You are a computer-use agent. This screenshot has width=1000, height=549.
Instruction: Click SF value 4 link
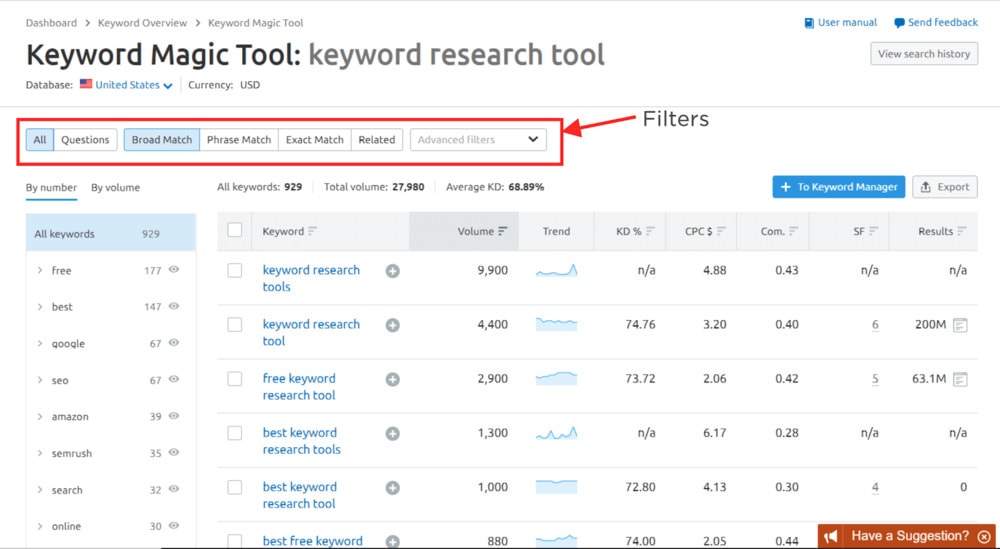point(875,488)
